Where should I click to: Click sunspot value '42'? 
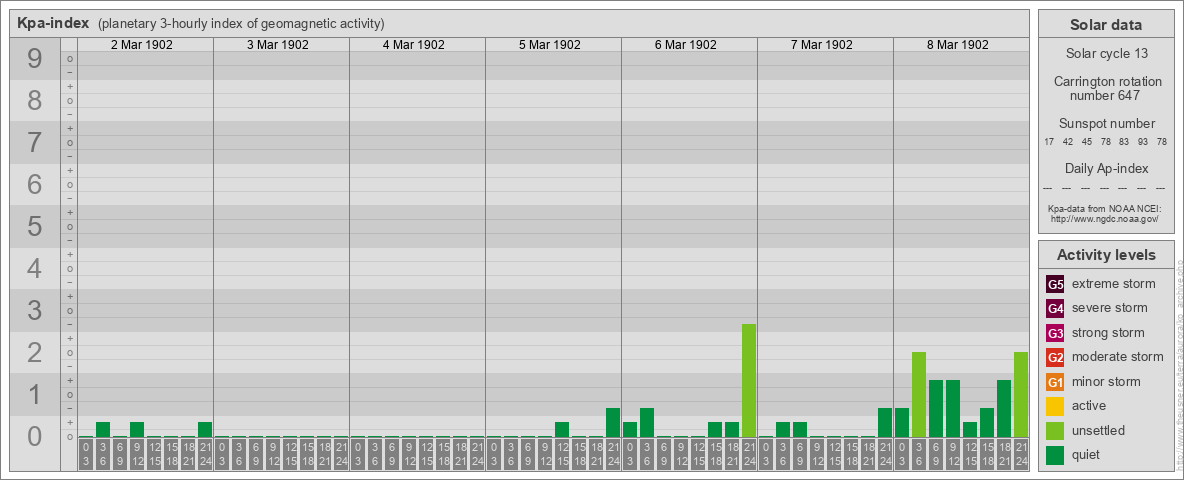coord(1068,142)
